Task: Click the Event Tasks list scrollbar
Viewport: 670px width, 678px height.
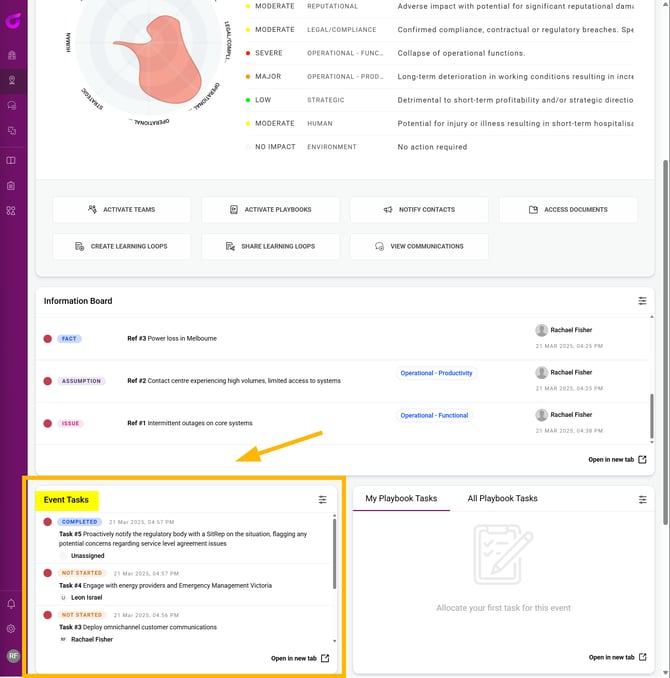Action: coord(335,555)
